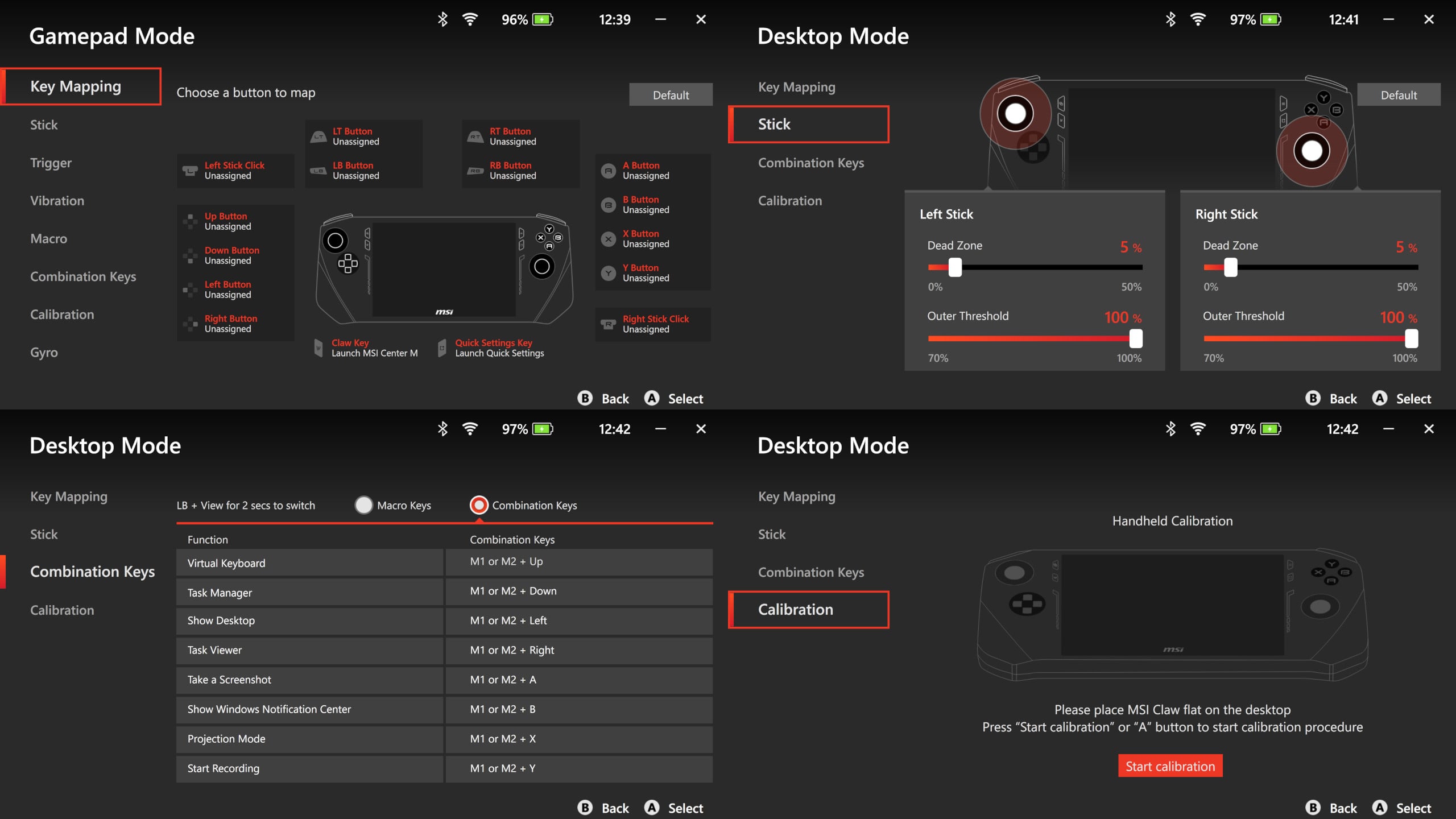Open the Gyro tab in Gamepad Mode
Viewport: 1456px width, 819px height.
[44, 353]
